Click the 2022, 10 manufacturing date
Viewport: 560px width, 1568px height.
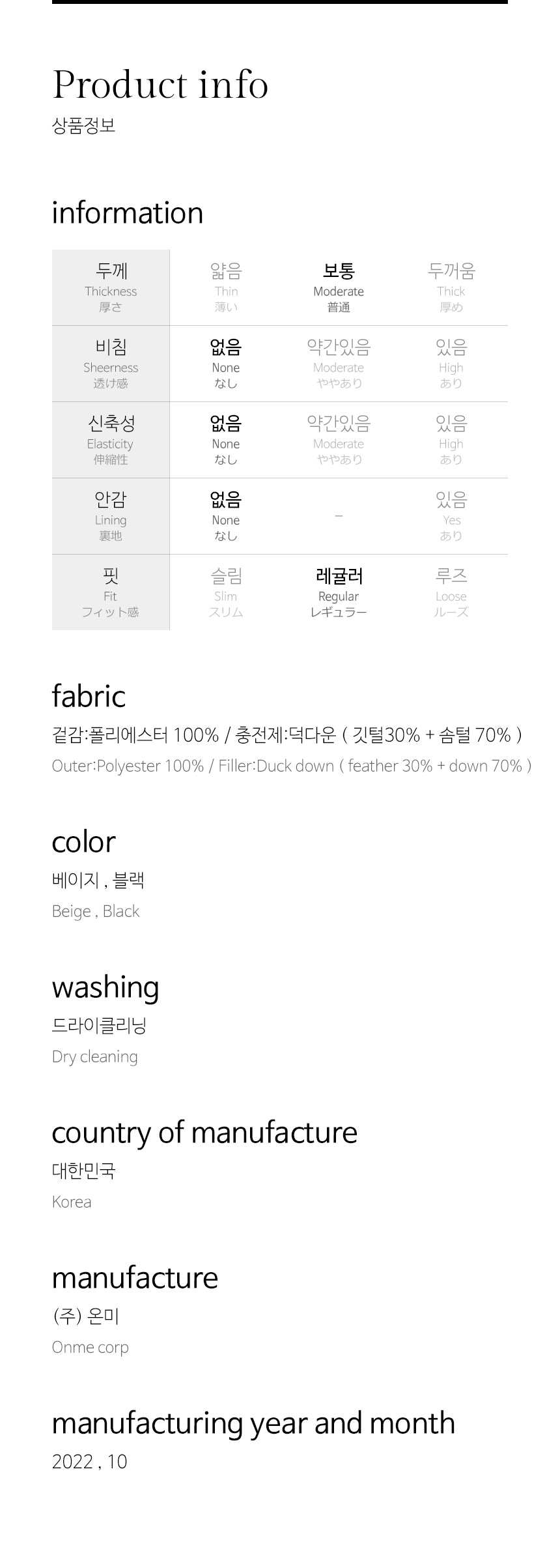pos(90,1462)
